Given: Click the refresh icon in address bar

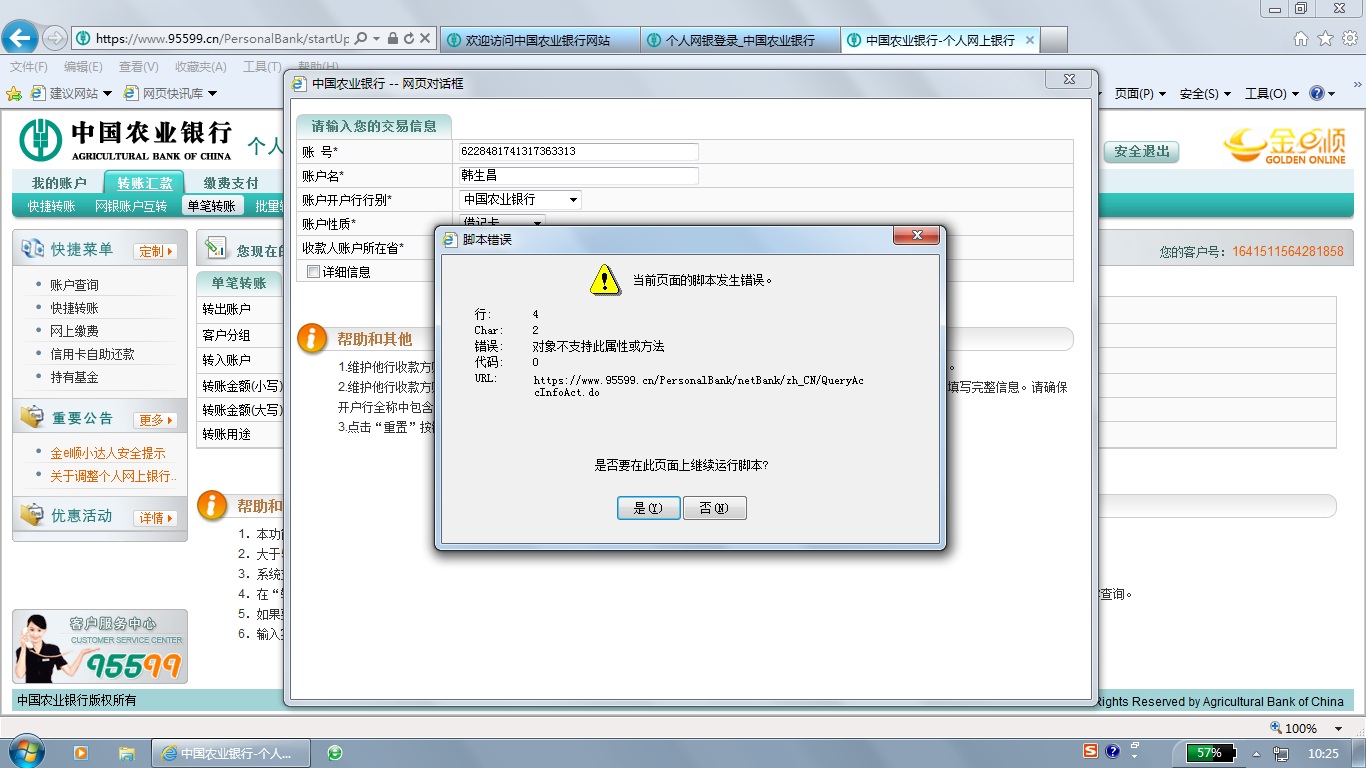Looking at the screenshot, I should (x=409, y=39).
